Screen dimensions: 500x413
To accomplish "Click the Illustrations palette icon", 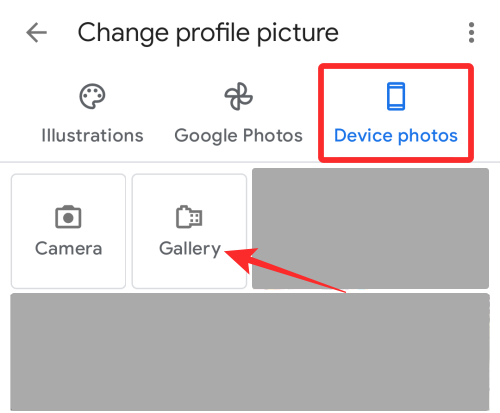I will click(x=92, y=96).
